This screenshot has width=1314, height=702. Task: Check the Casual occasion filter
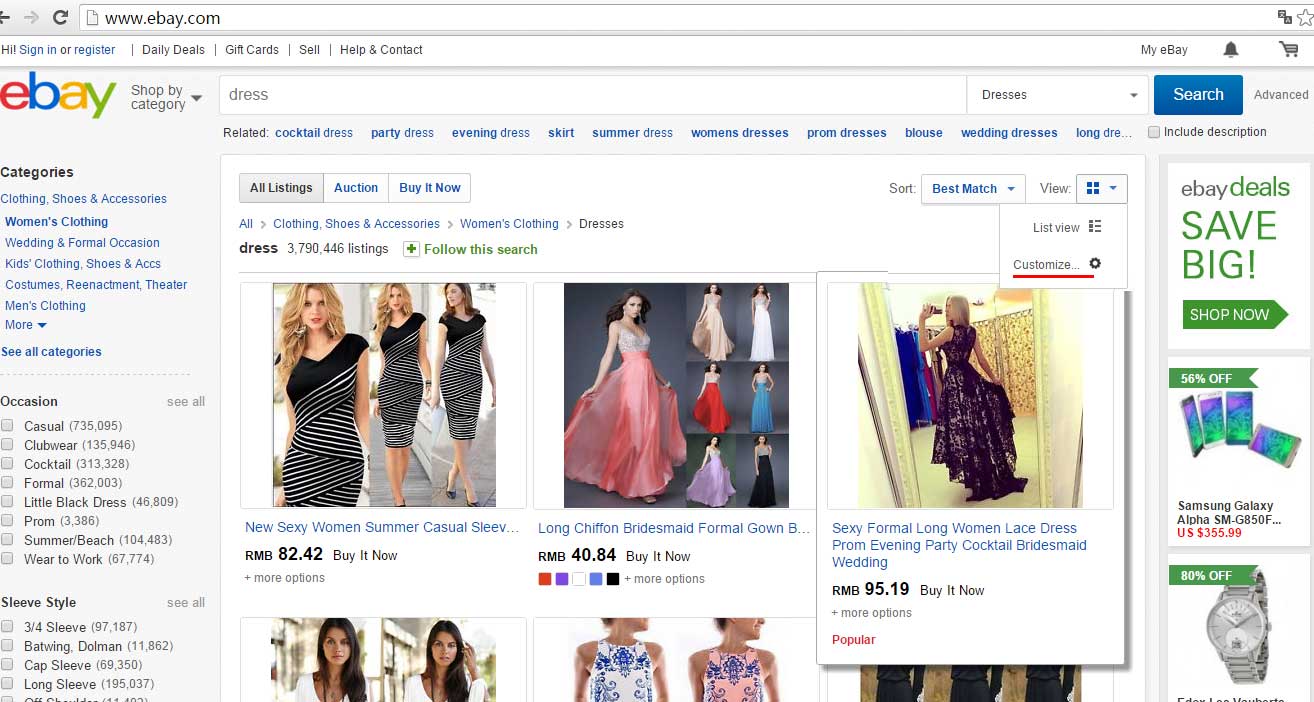click(x=7, y=426)
